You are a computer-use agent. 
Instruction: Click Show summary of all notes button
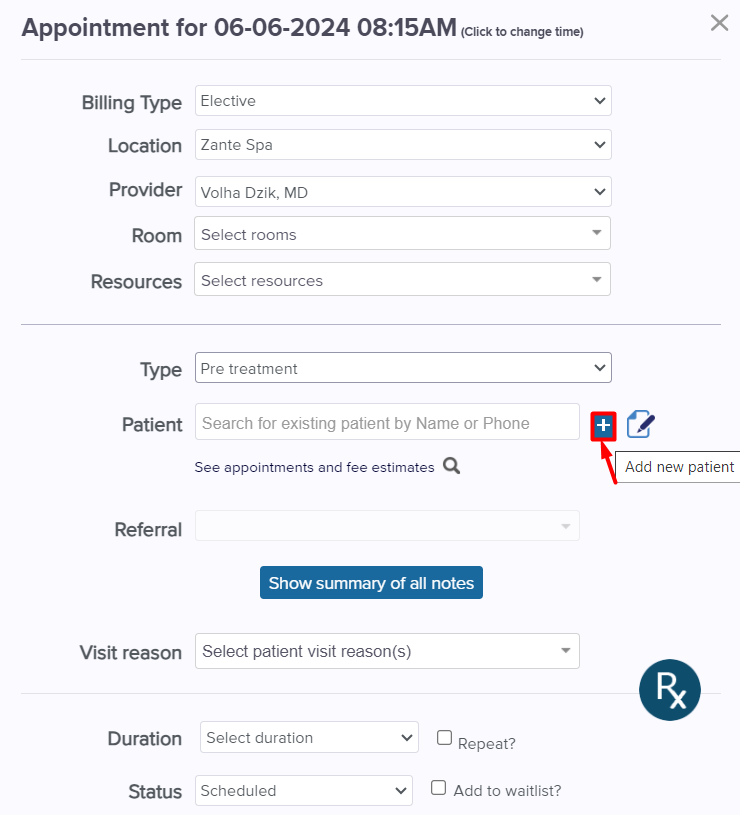pos(371,583)
